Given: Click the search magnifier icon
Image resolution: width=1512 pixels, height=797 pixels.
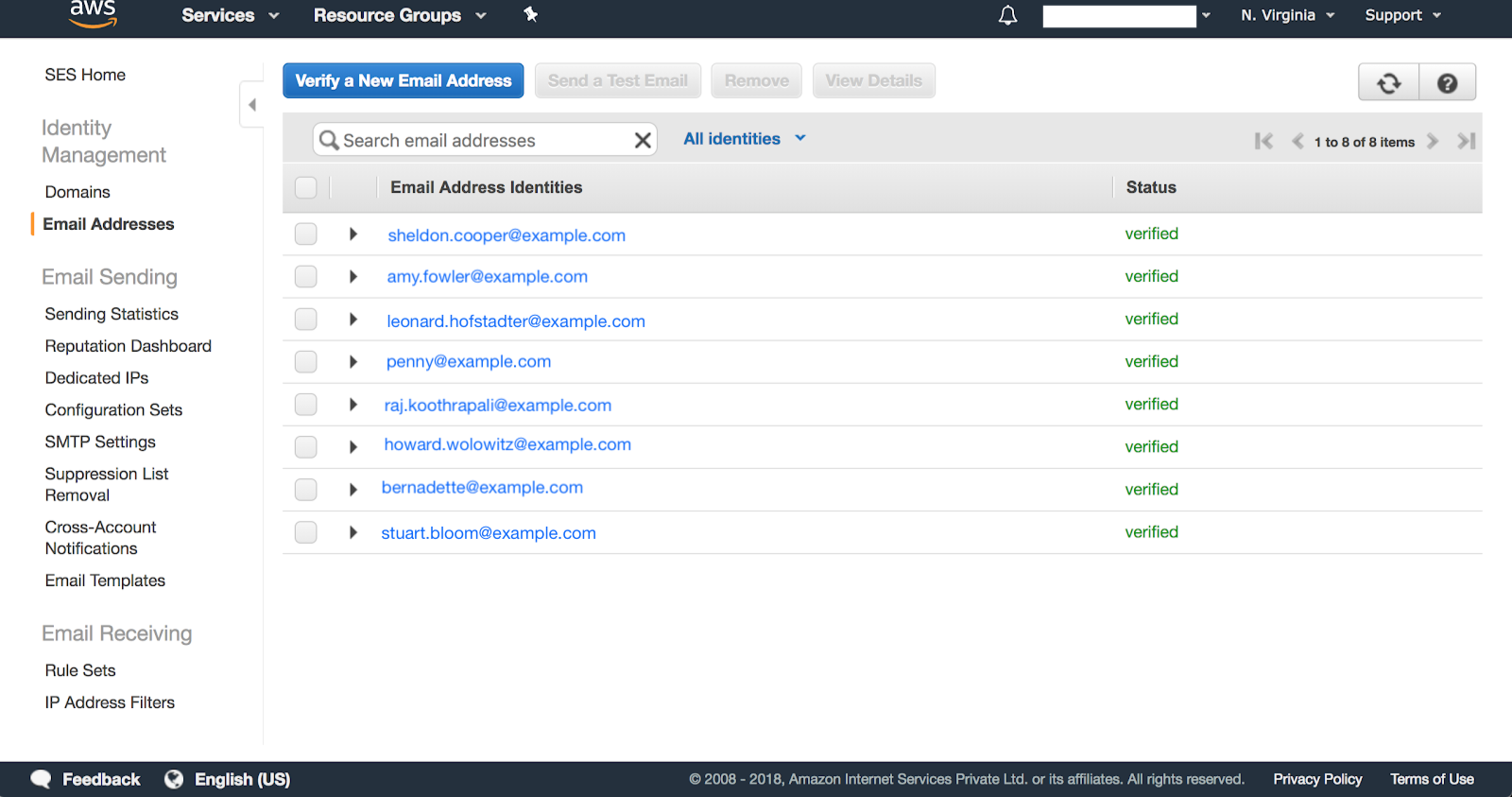Looking at the screenshot, I should click(328, 140).
